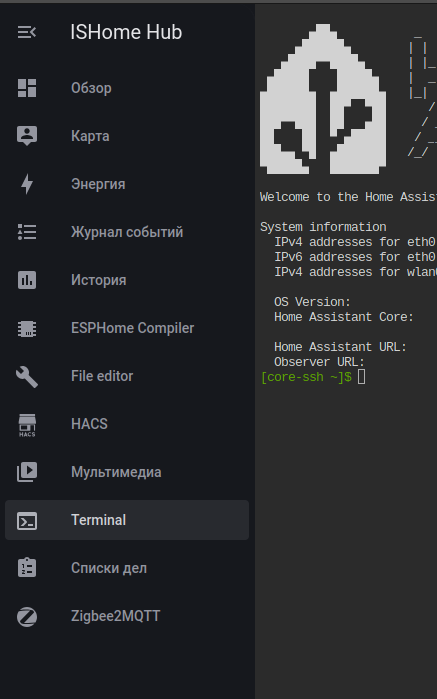Click the Списки дел clipboard icon

(x=27, y=568)
